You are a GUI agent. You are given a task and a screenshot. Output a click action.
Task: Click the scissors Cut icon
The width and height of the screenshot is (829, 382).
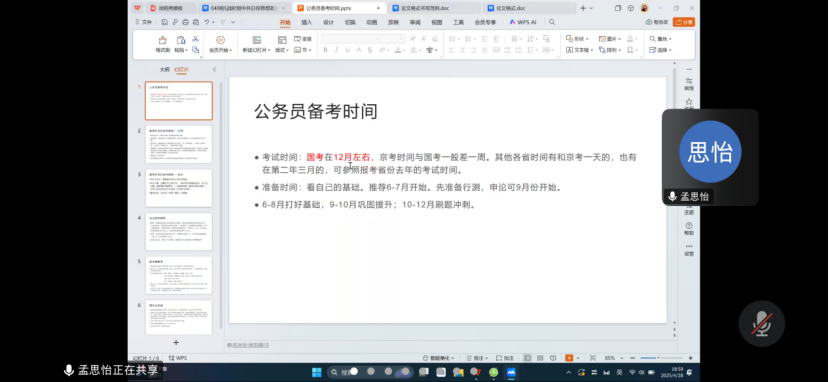tap(195, 39)
